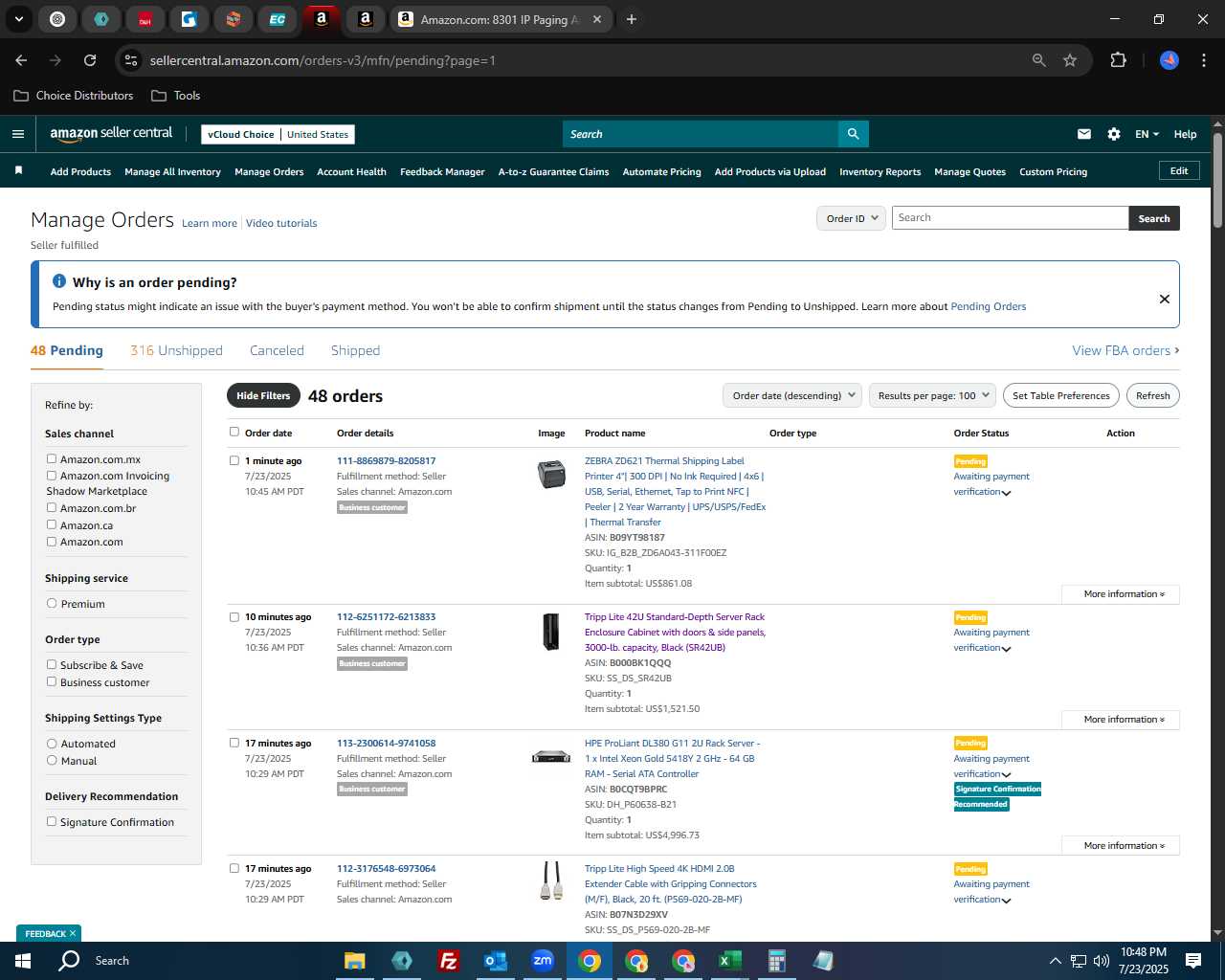Viewport: 1225px width, 980px height.
Task: Click the info icon beside 'Why is an order pending?'
Action: tap(59, 281)
